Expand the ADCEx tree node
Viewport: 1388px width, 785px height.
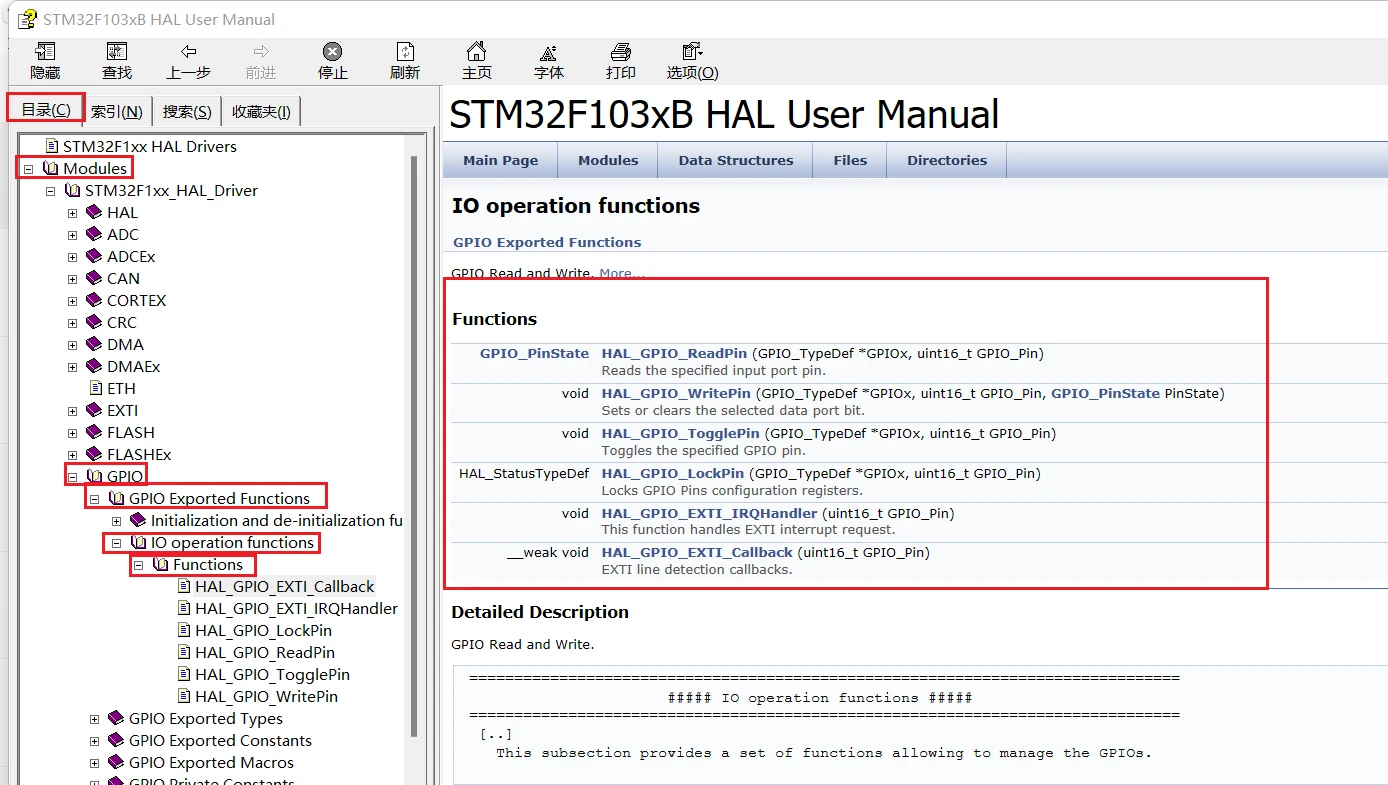pyautogui.click(x=72, y=257)
